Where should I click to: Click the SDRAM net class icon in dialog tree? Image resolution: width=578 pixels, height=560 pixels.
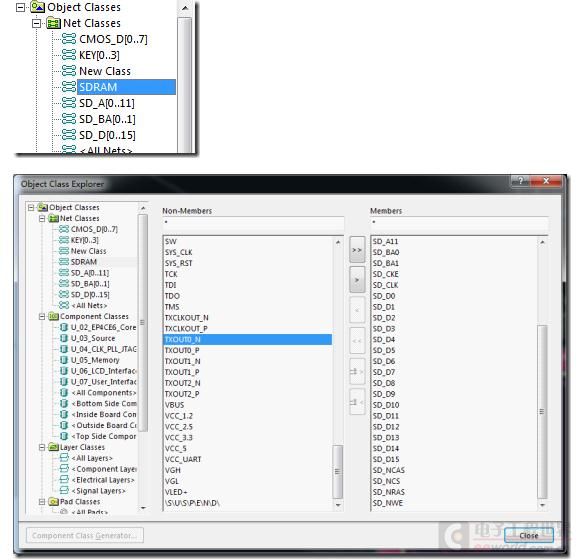tap(64, 262)
